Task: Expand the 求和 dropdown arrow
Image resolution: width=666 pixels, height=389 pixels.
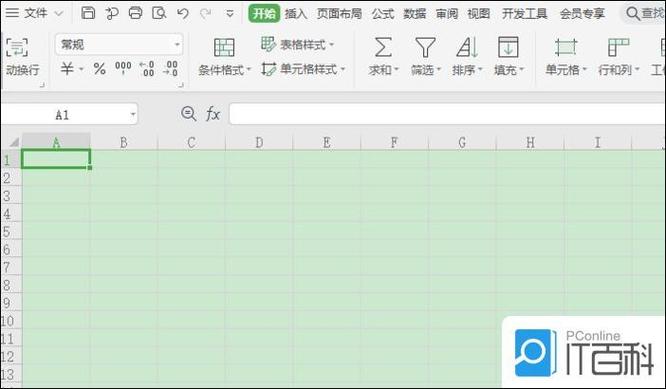Action: tap(396, 69)
